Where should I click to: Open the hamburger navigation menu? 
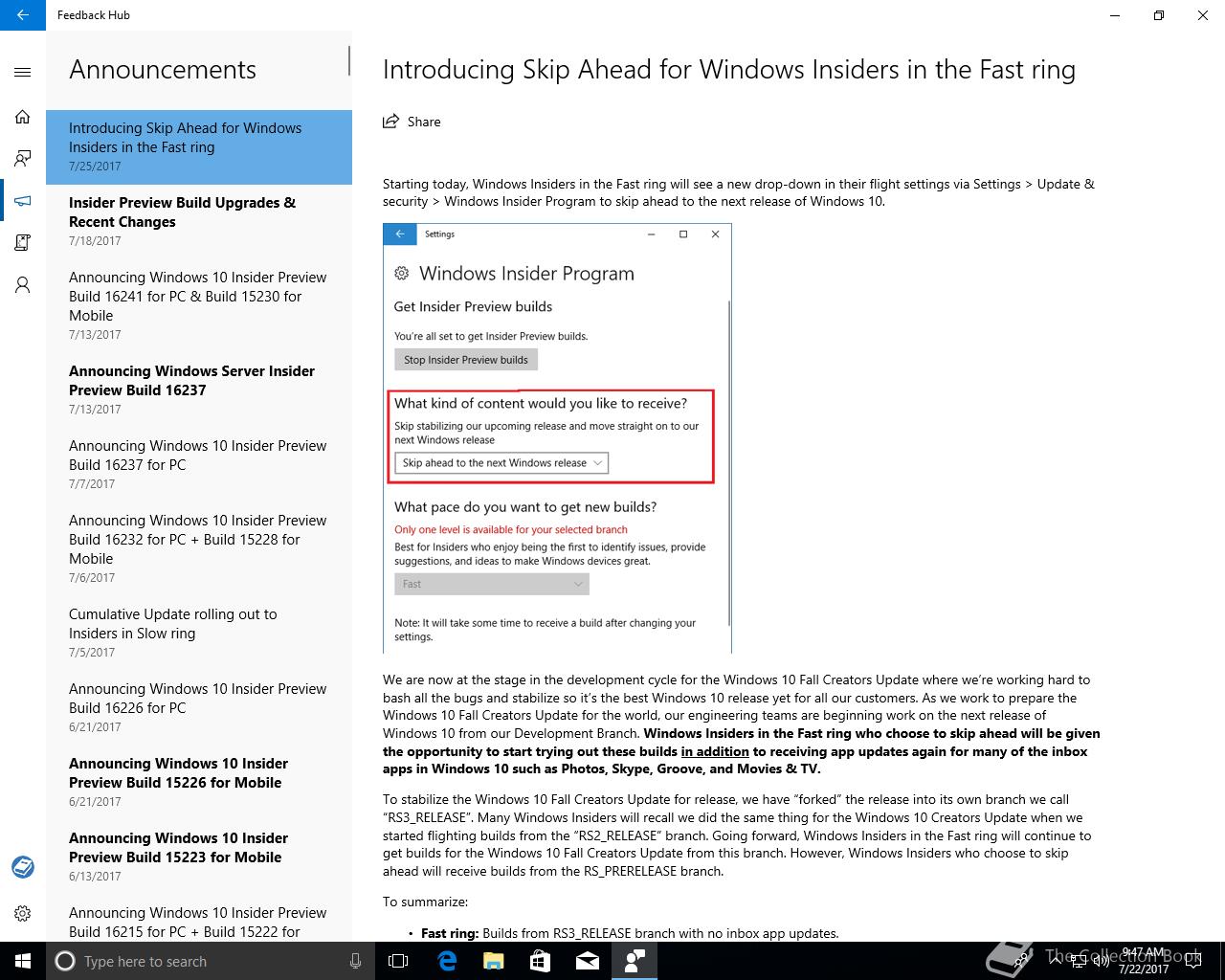pos(23,73)
